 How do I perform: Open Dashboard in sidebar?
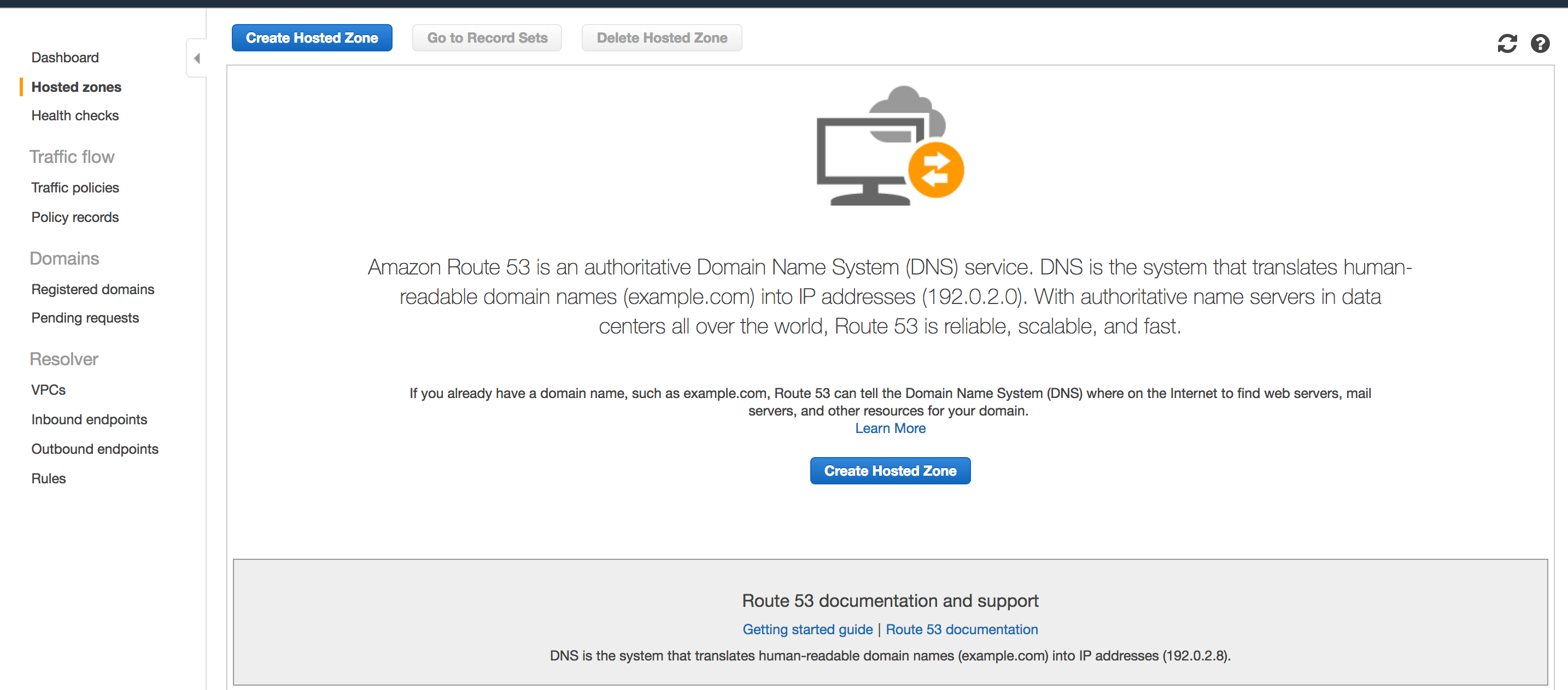(x=65, y=58)
